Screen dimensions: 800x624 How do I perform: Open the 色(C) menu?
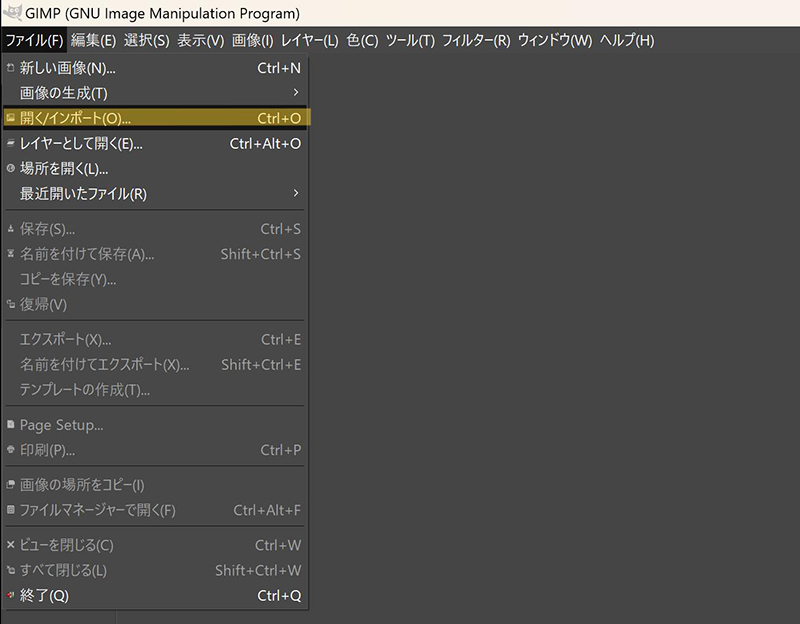[x=362, y=40]
